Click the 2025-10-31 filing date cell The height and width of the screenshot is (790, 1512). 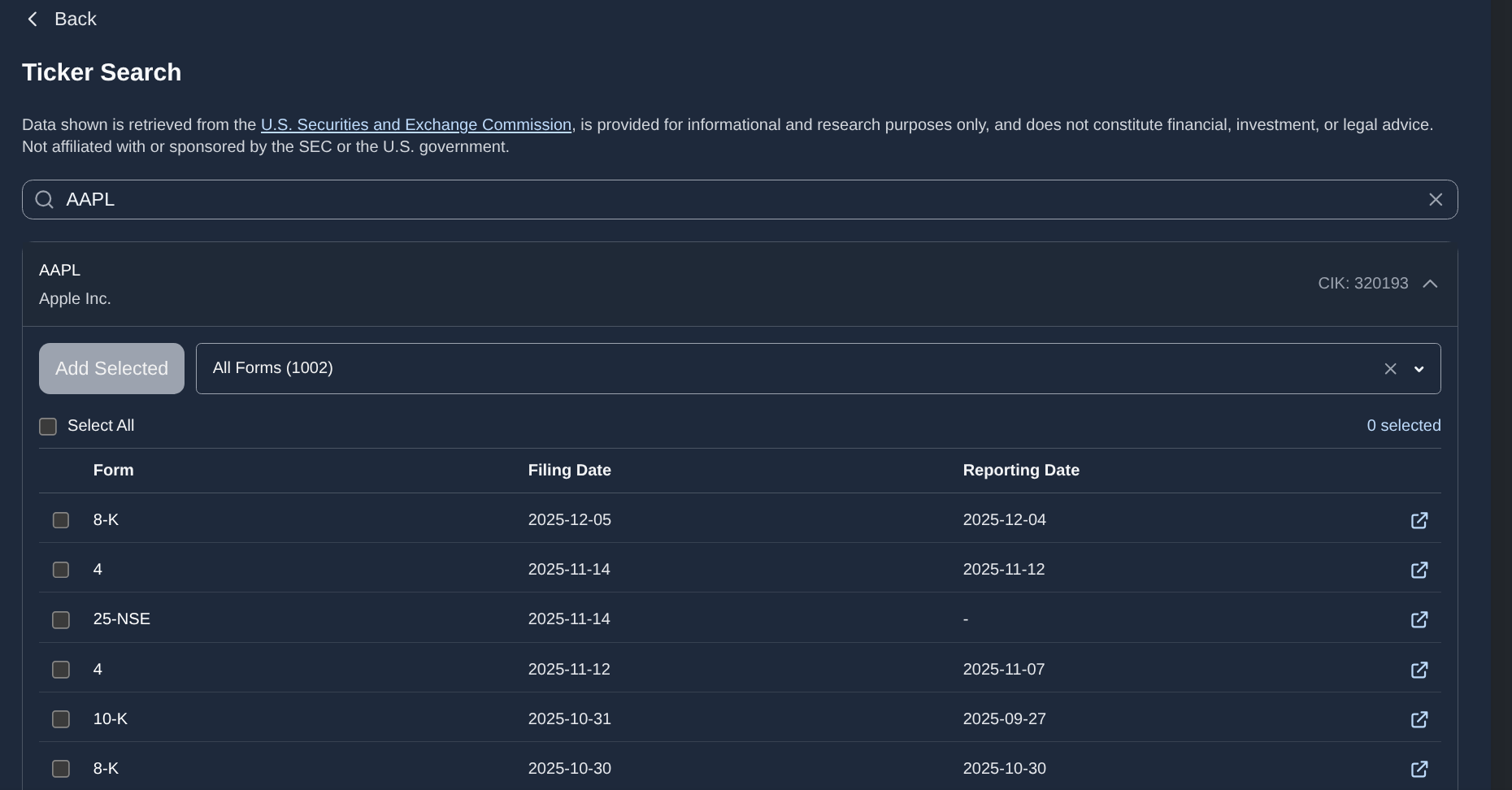tap(570, 719)
